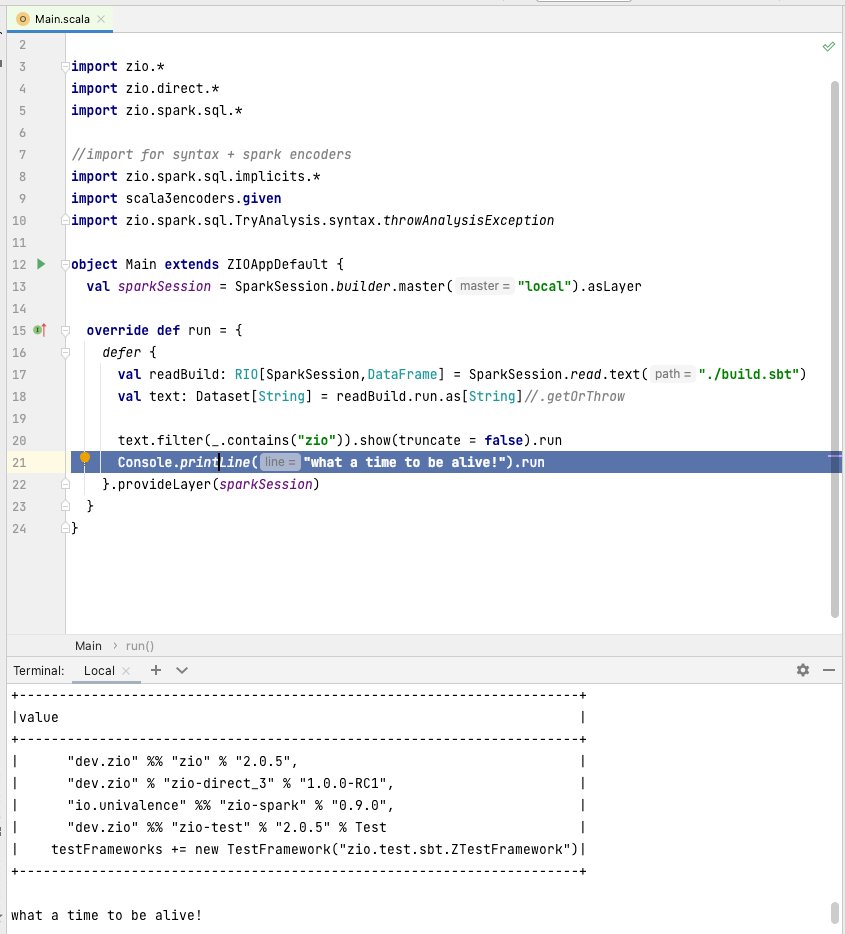Click the Main breadcrumb link
845x934 pixels.
[89, 645]
